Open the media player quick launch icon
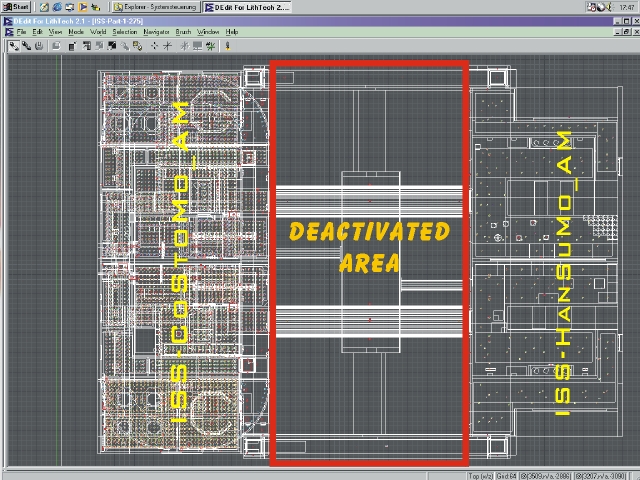Viewport: 640px width, 480px height. click(x=85, y=6)
